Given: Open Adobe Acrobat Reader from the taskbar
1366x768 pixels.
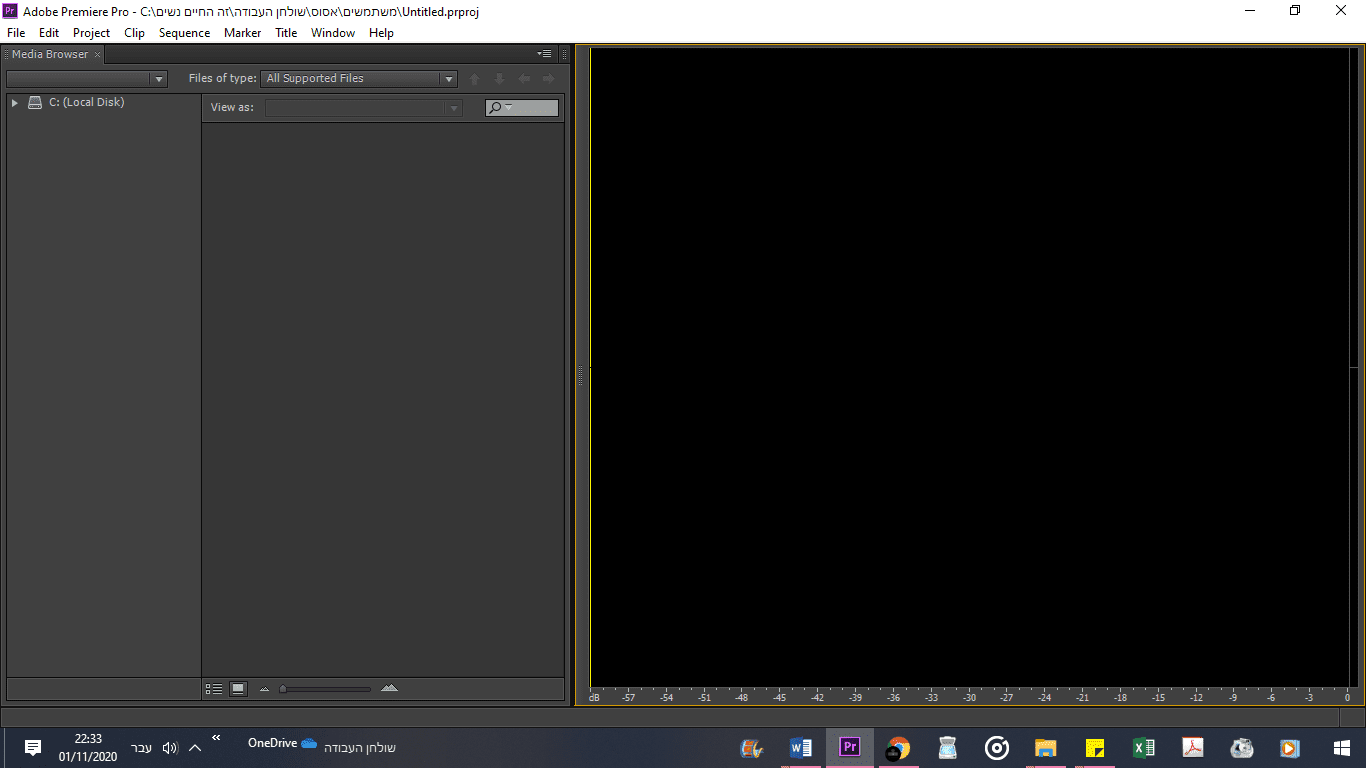Looking at the screenshot, I should (x=1192, y=748).
